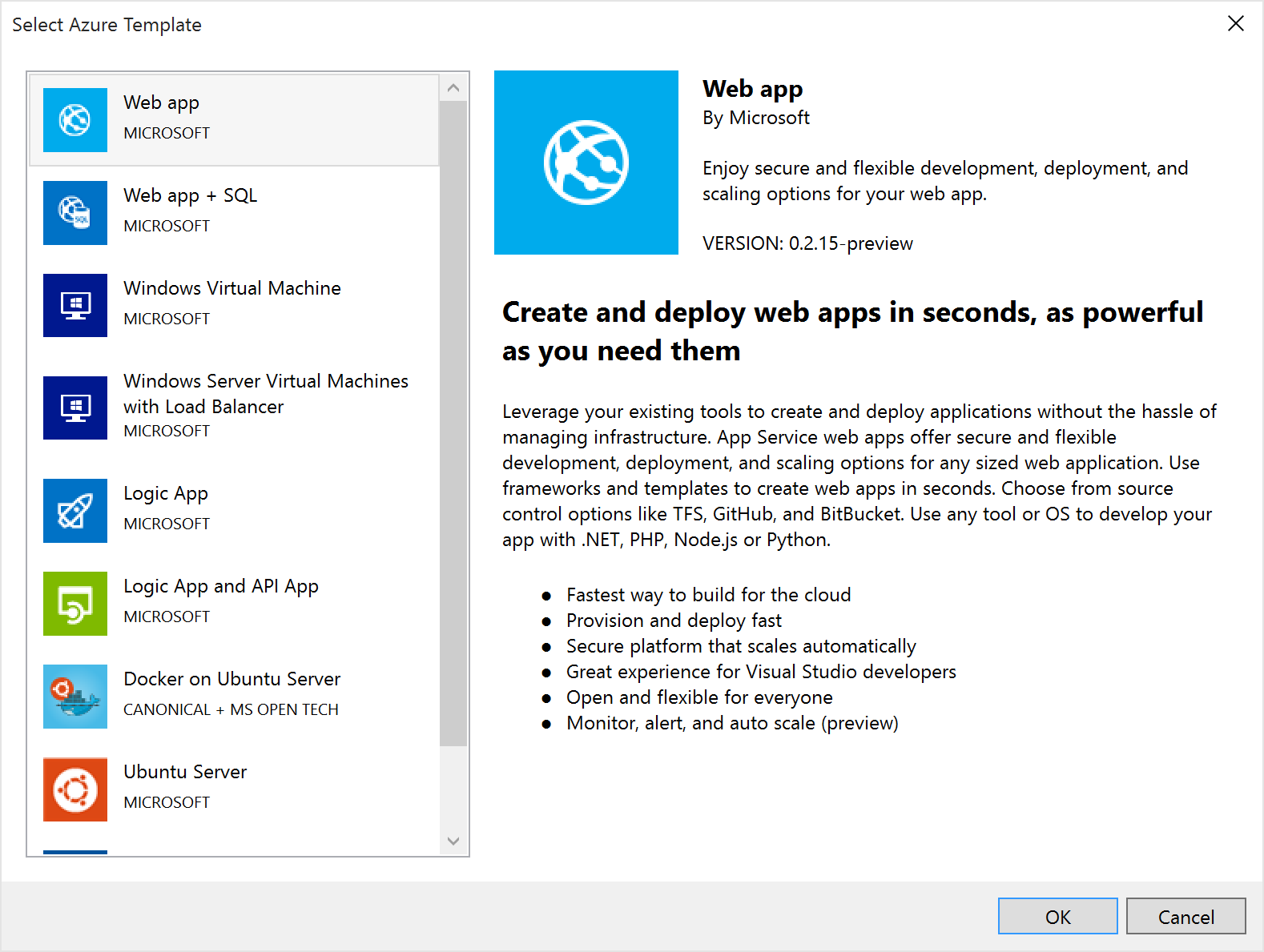Click "Secure platform that scales automatically" bullet
The width and height of the screenshot is (1264, 952).
[x=741, y=646]
